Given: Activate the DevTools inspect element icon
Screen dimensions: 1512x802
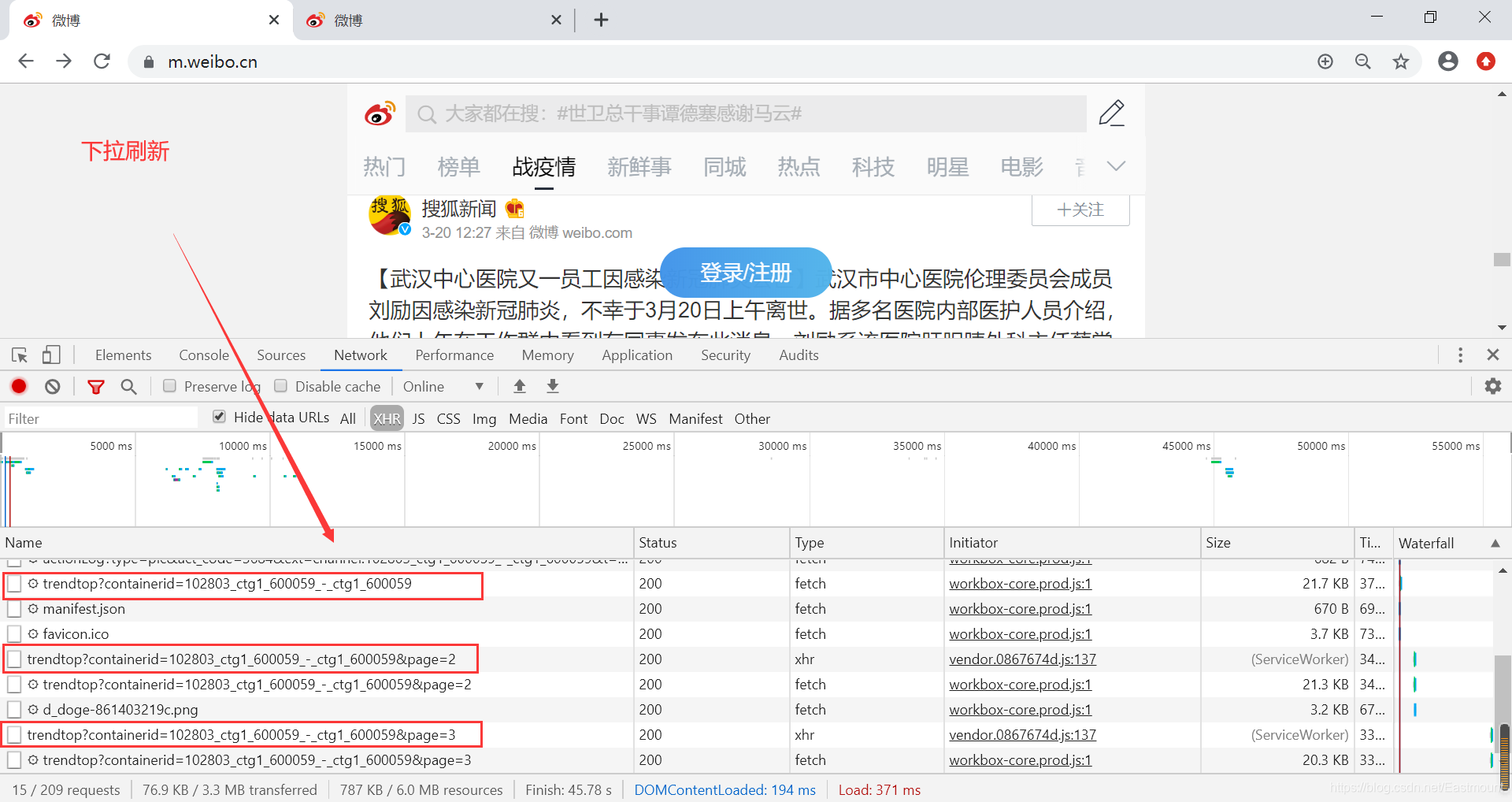Looking at the screenshot, I should point(20,355).
